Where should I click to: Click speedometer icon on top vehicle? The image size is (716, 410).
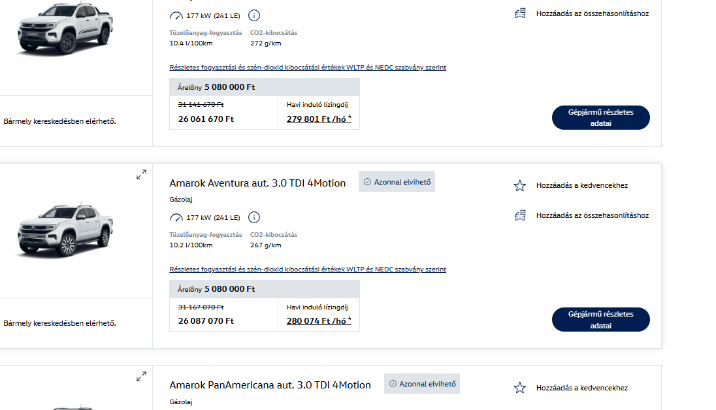click(x=176, y=16)
